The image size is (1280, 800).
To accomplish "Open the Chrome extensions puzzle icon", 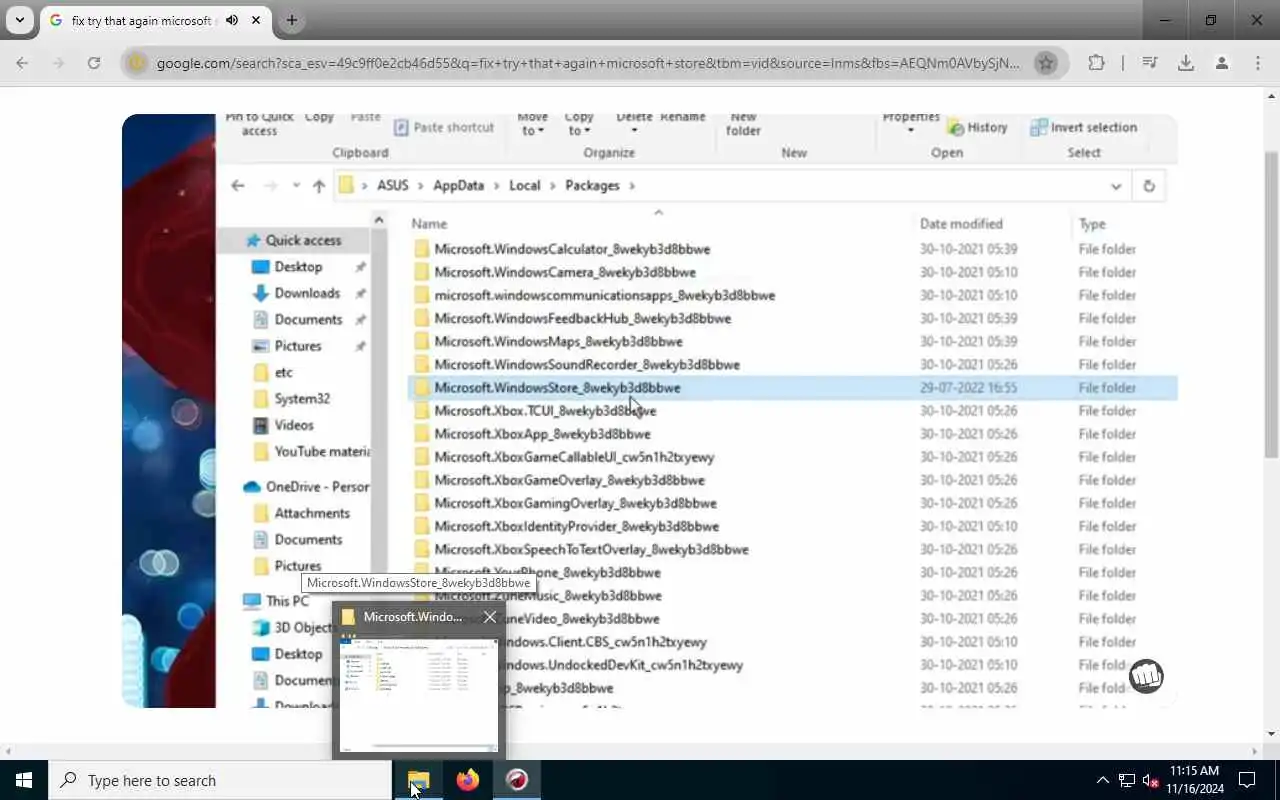I will pyautogui.click(x=1096, y=63).
